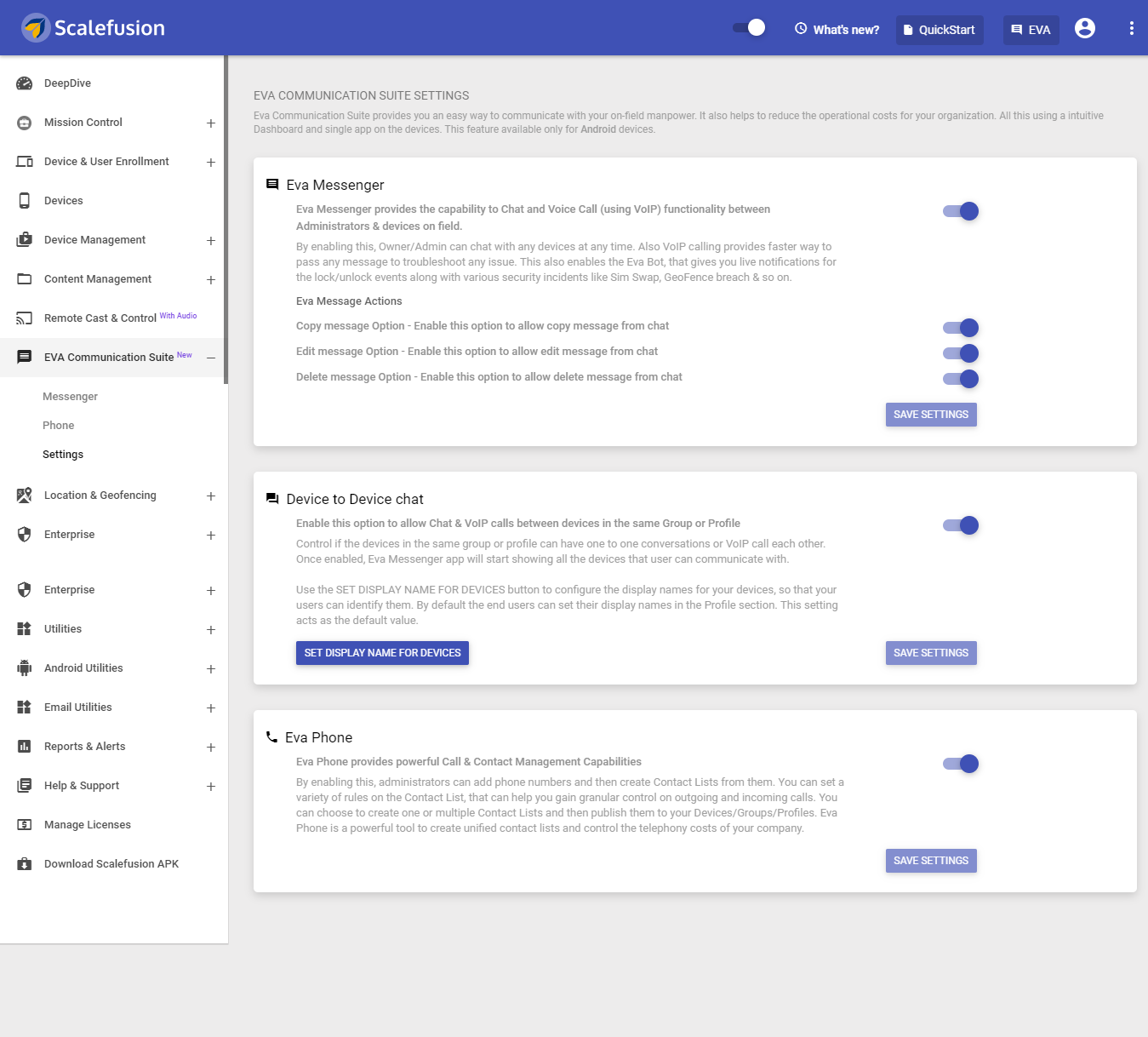
Task: Expand the Android Utilities submenu
Action: [x=211, y=669]
